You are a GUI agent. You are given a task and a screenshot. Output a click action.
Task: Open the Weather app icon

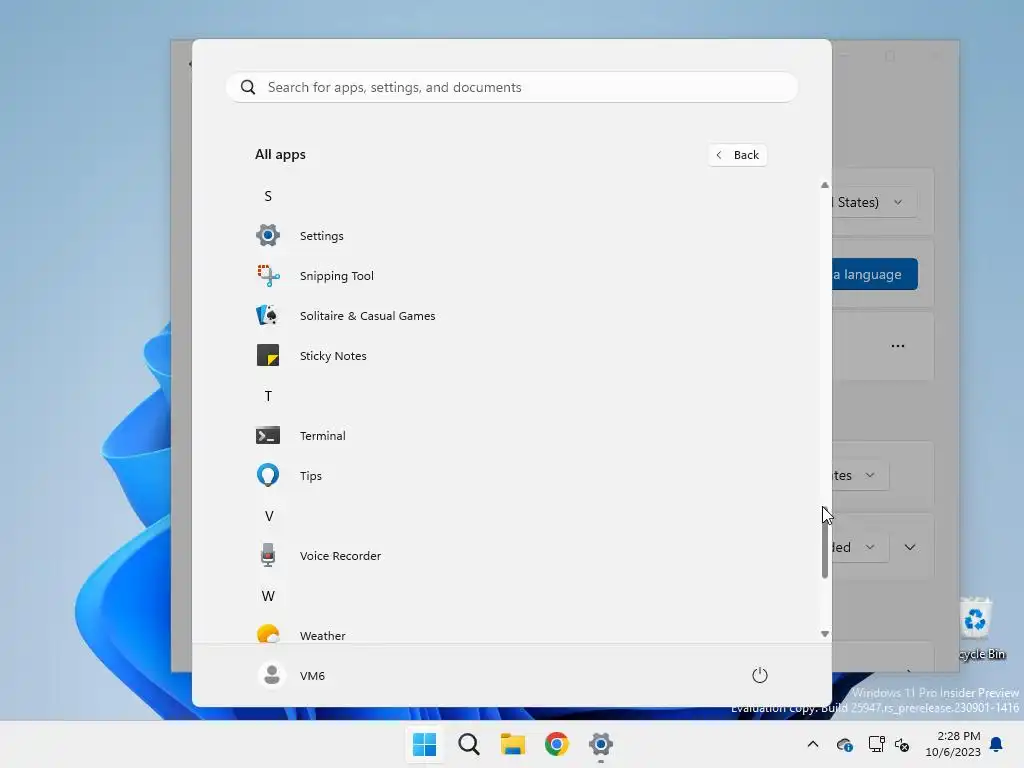tap(268, 634)
